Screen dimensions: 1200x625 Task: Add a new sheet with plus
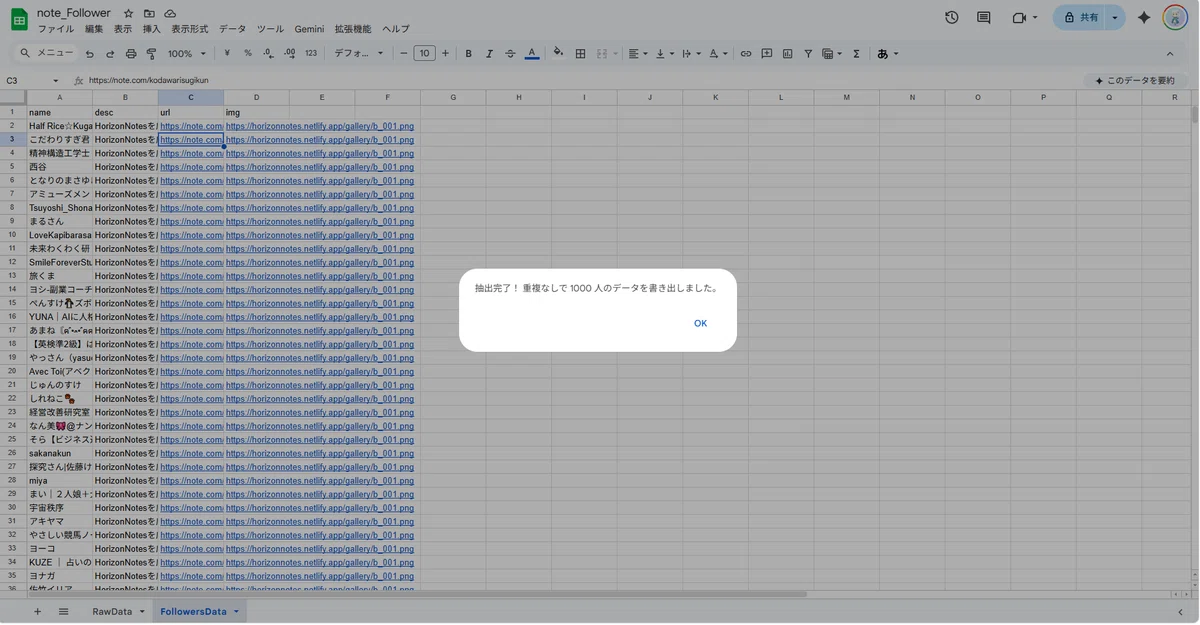tap(38, 612)
